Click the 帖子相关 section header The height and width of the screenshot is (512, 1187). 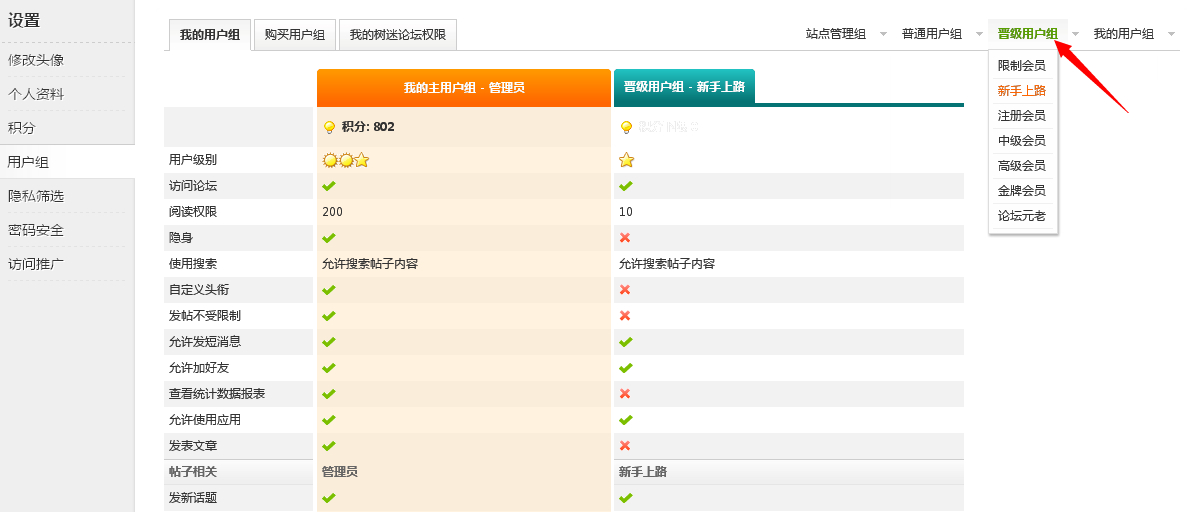tap(193, 472)
